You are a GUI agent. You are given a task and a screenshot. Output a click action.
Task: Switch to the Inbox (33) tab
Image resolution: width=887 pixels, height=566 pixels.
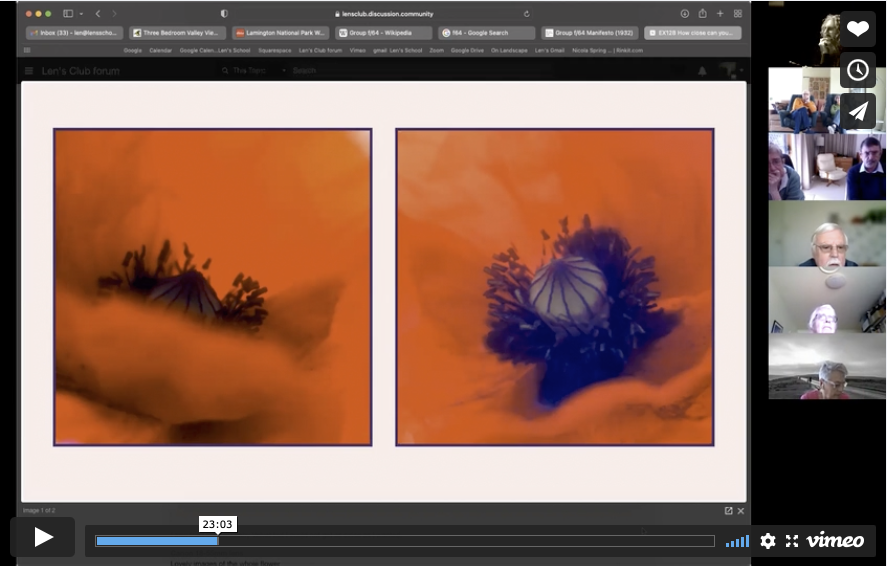(x=74, y=33)
